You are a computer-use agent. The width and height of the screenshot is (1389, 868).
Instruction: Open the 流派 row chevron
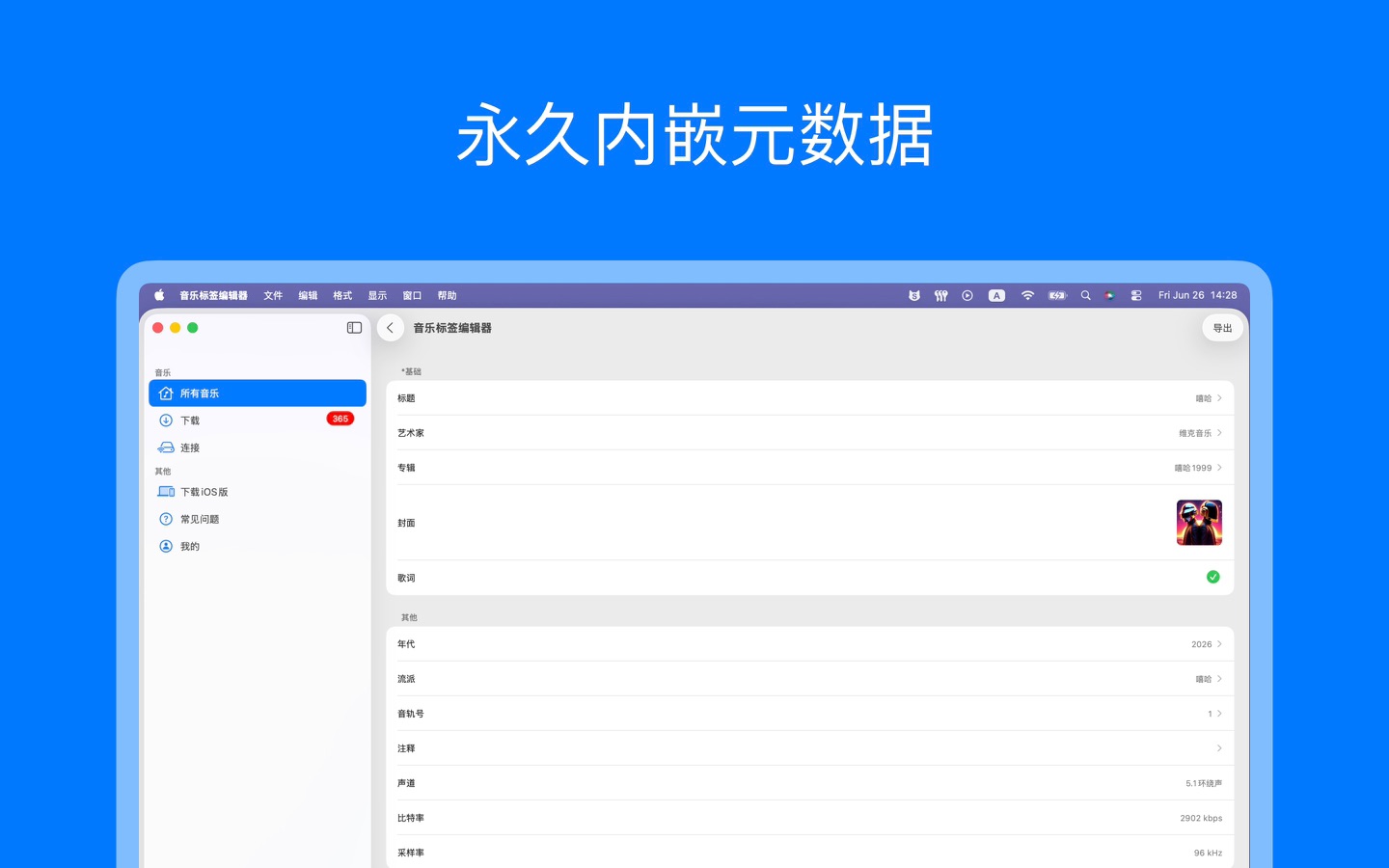1219,679
